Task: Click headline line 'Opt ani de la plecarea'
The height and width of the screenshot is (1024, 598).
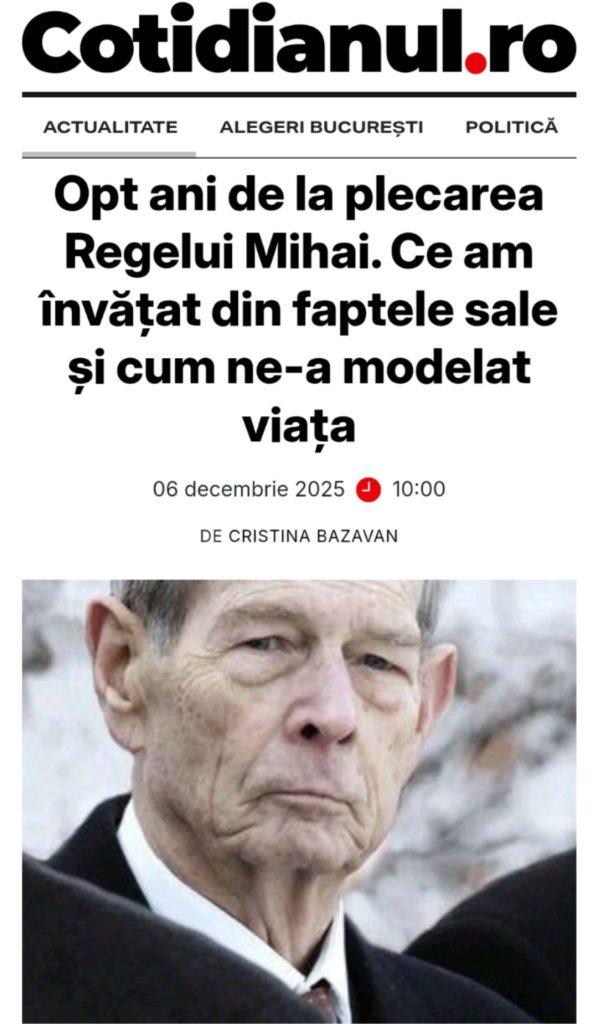Action: point(298,197)
